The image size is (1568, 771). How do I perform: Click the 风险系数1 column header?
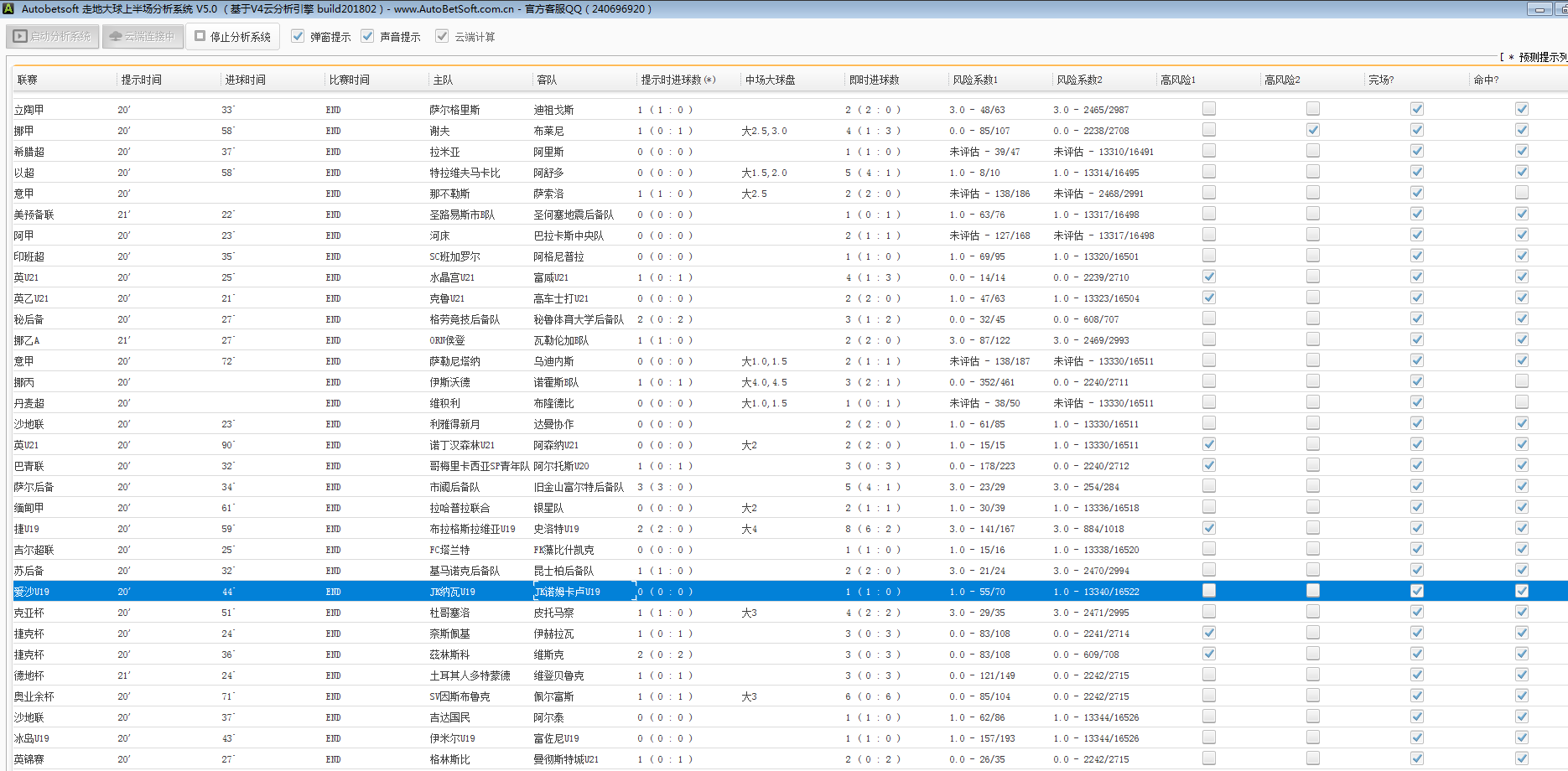(975, 80)
